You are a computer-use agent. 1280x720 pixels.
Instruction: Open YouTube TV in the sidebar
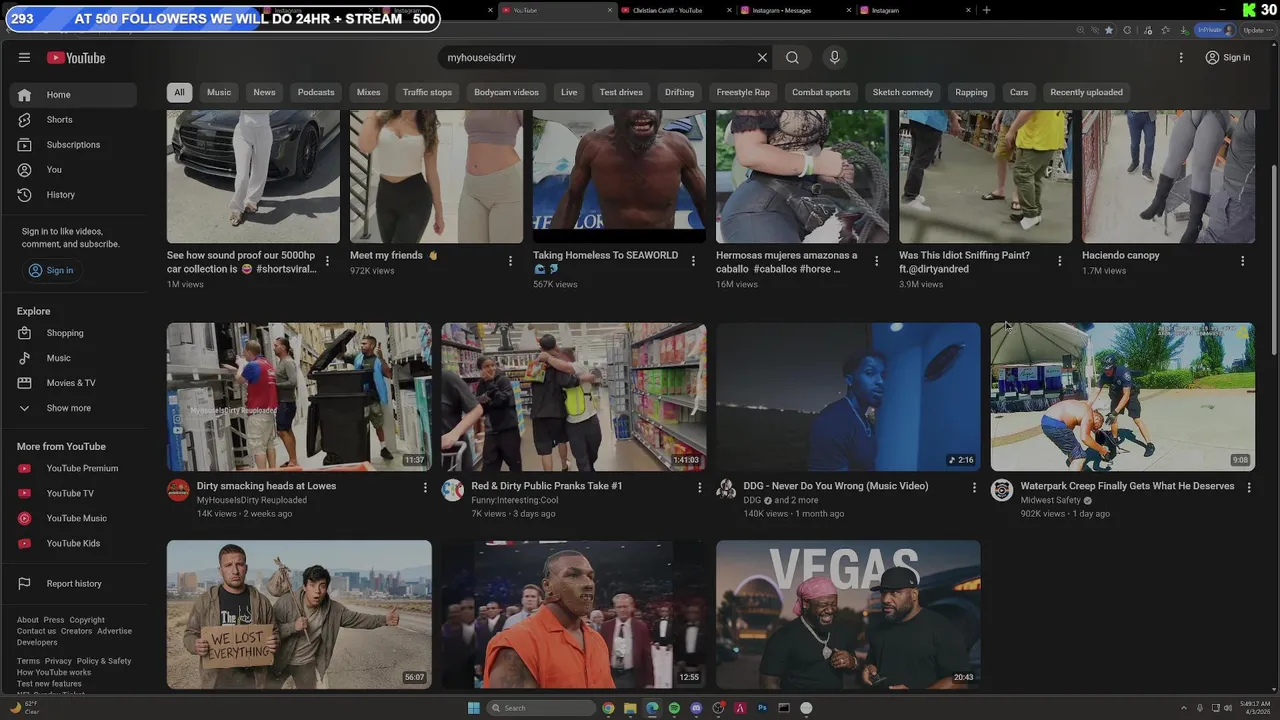pyautogui.click(x=73, y=493)
